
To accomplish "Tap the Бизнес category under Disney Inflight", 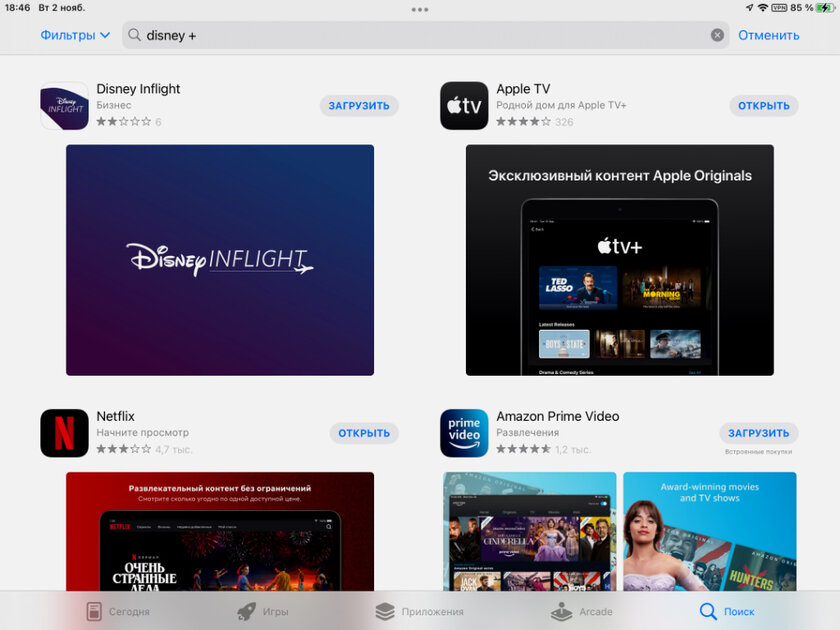I will click(114, 105).
